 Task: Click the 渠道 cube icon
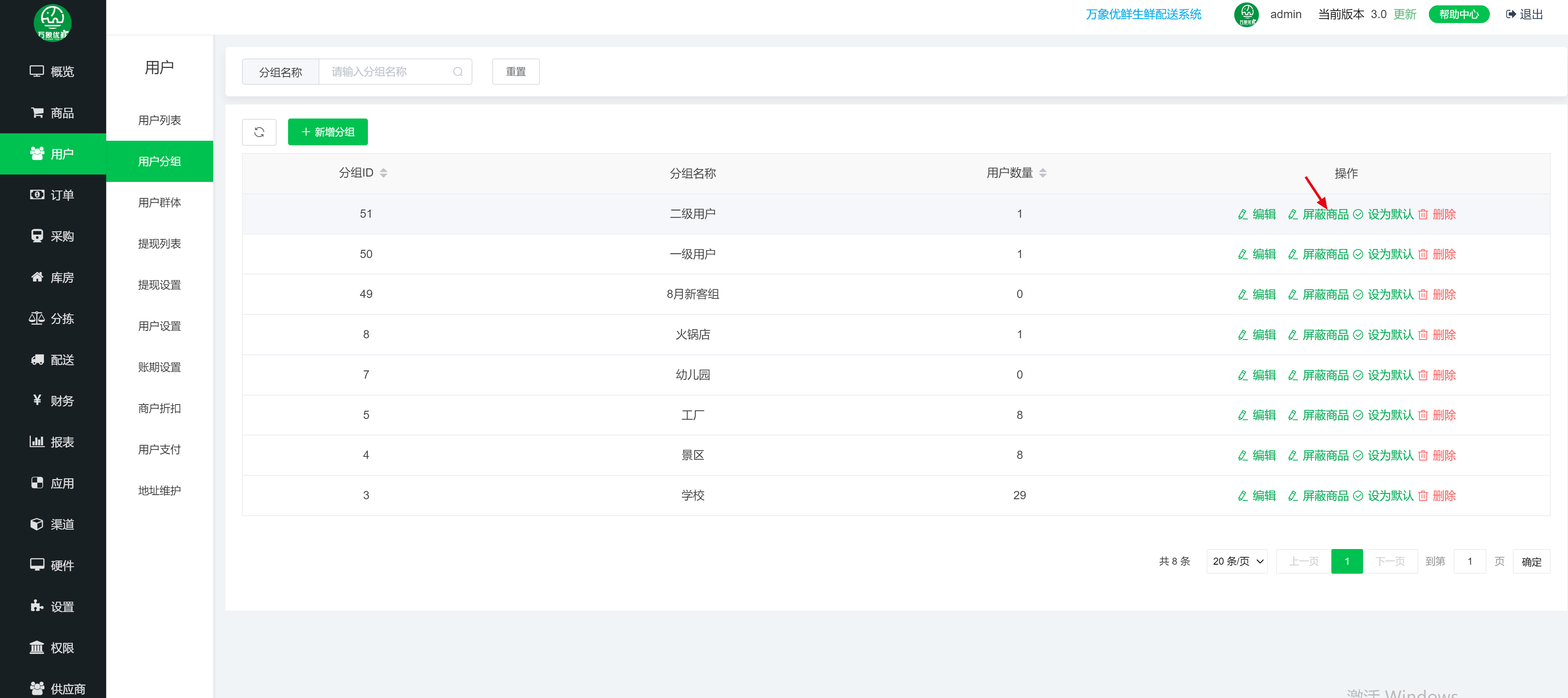click(x=37, y=524)
